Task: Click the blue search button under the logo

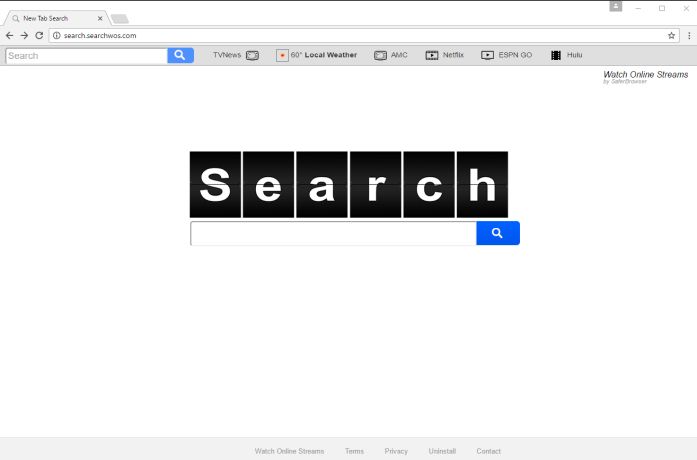Action: 498,233
